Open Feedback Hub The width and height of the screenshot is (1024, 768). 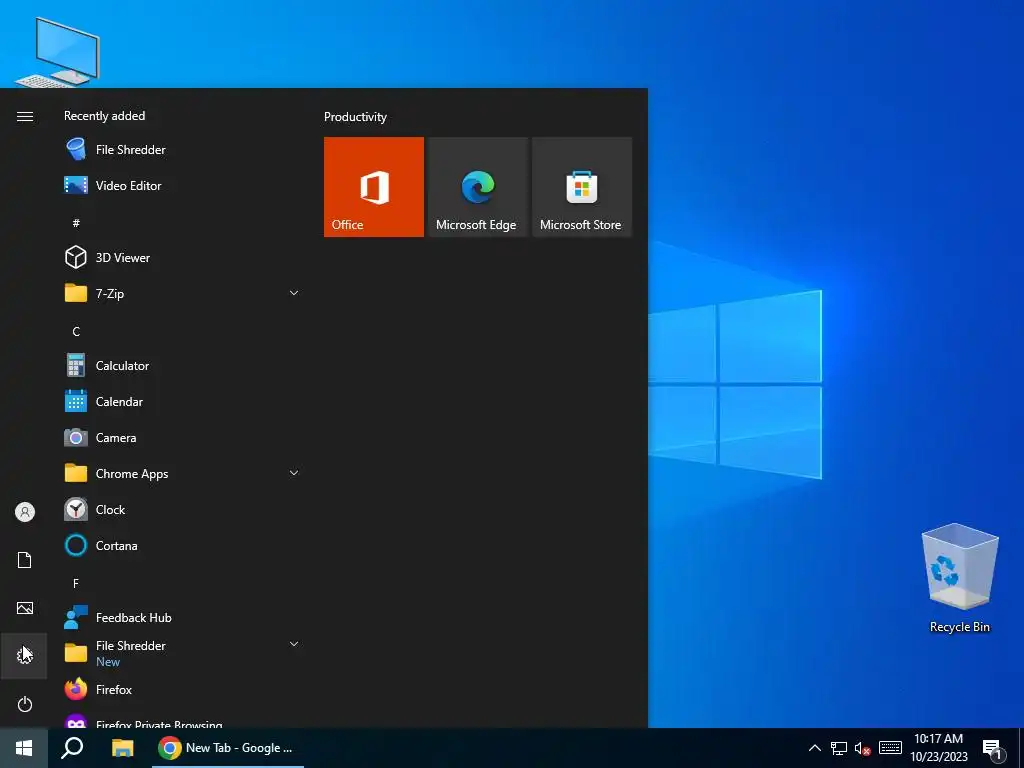click(x=183, y=617)
